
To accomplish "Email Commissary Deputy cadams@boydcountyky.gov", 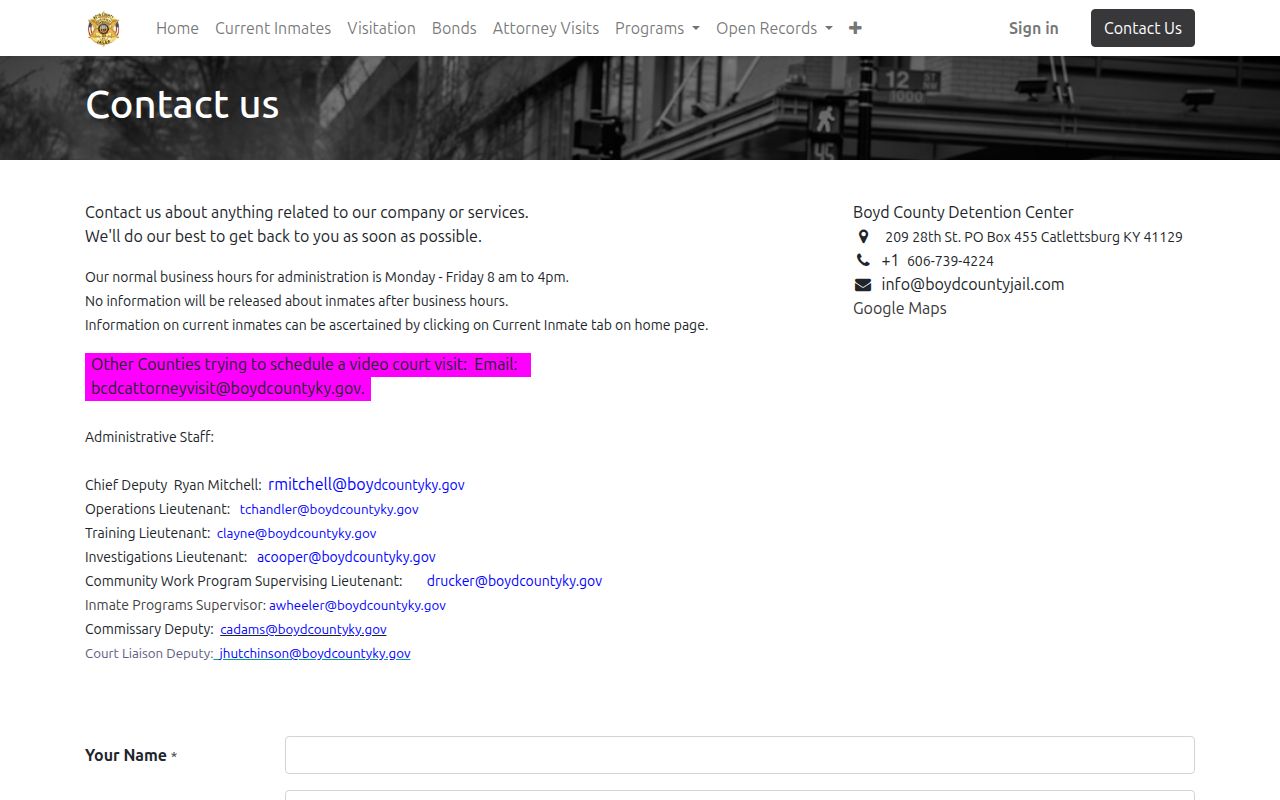I will click(303, 629).
